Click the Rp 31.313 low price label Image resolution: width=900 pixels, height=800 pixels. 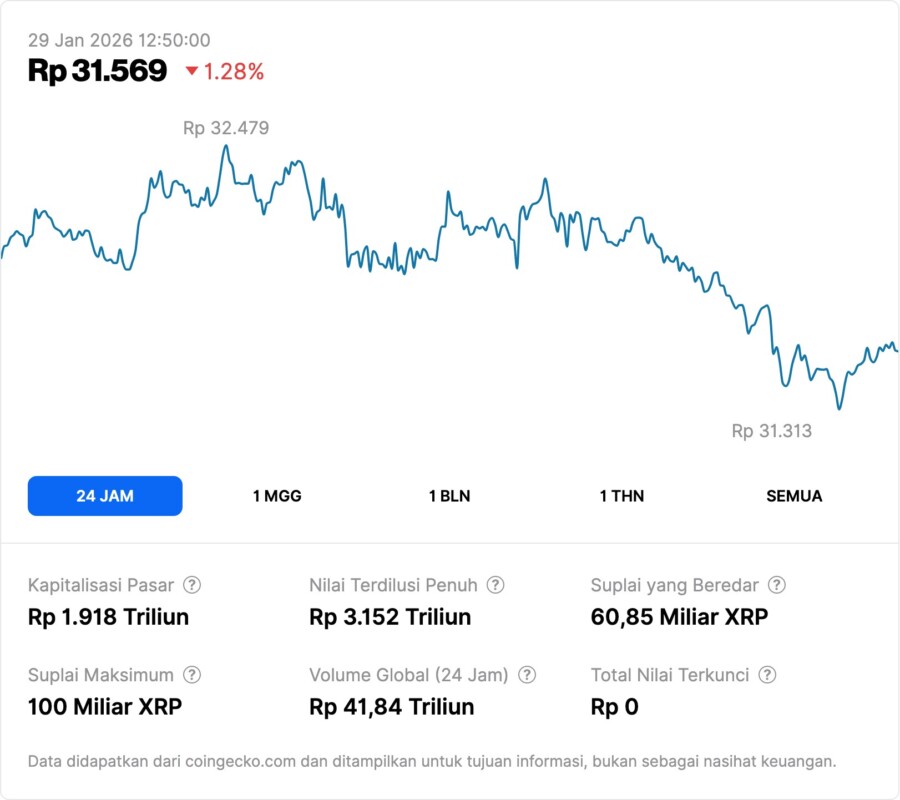coord(771,432)
